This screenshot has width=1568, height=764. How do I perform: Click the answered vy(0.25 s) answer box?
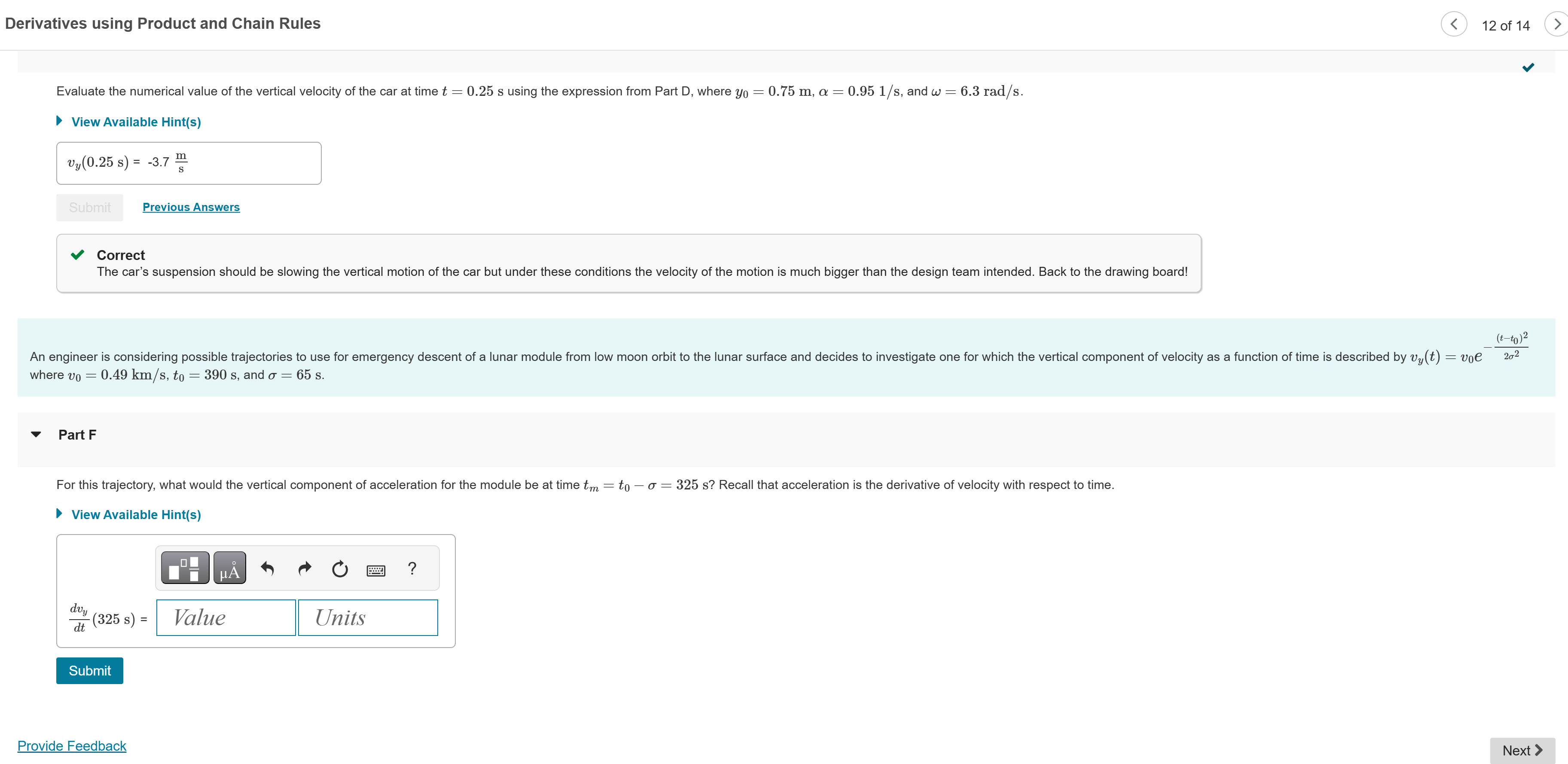pos(189,163)
